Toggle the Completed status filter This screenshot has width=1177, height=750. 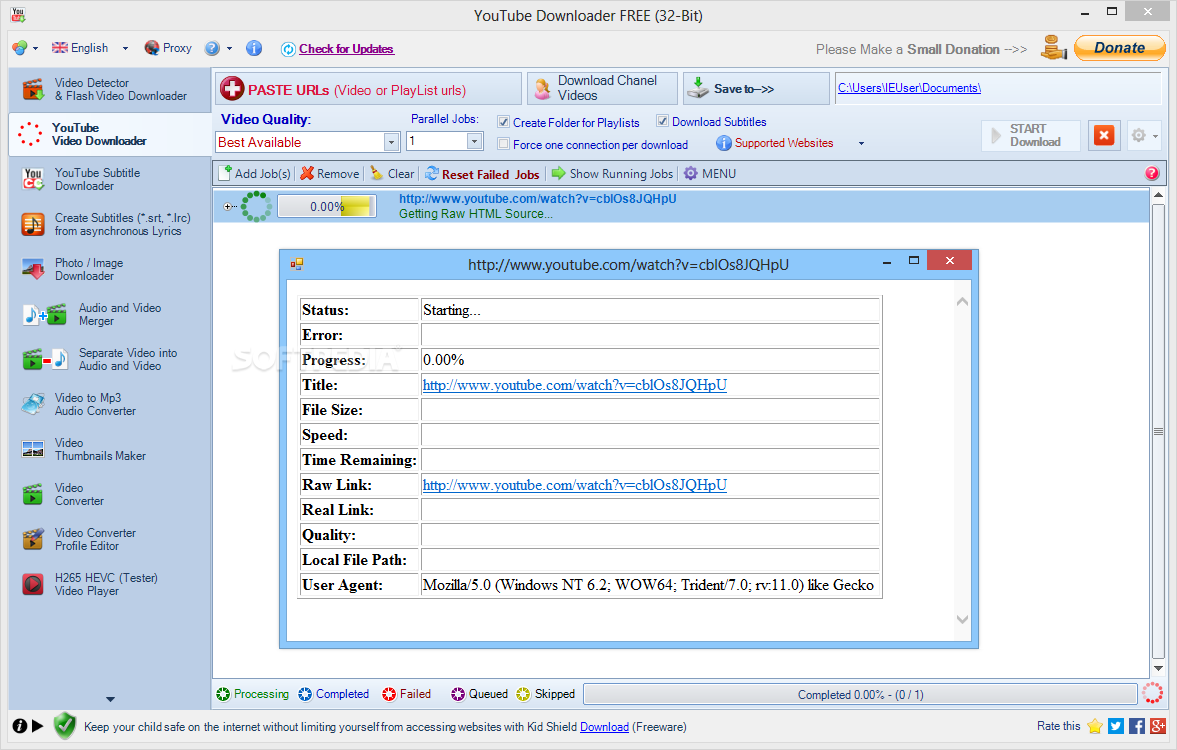pos(333,694)
